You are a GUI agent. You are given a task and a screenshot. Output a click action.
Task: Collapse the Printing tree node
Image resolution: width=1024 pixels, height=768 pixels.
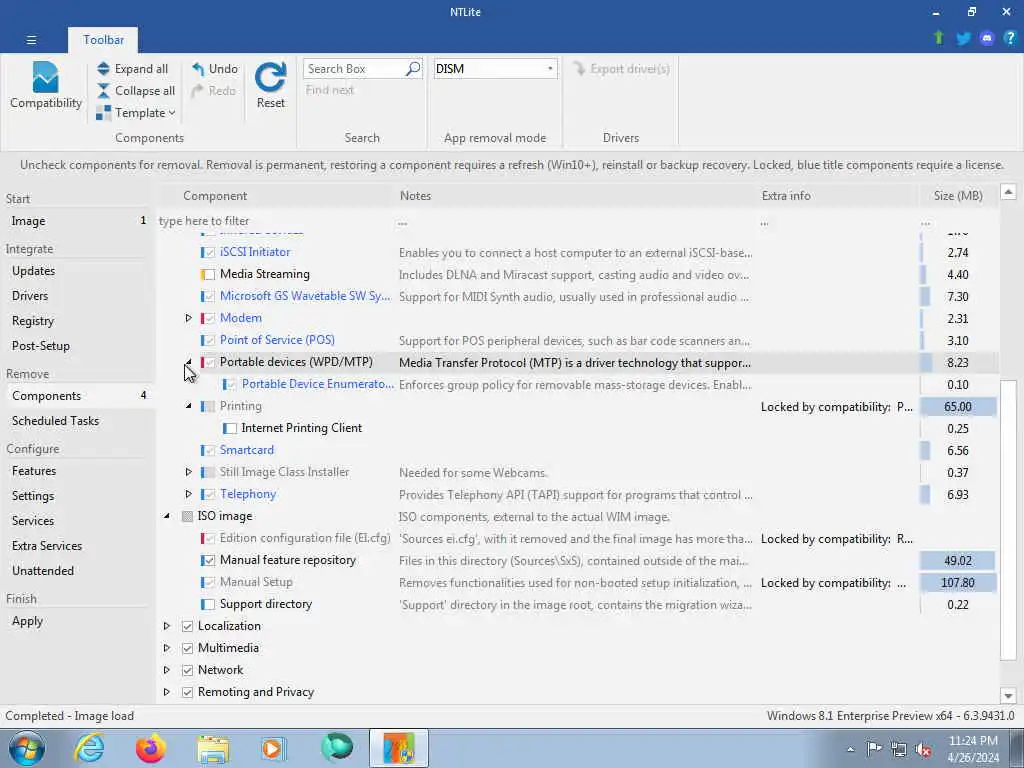[188, 406]
